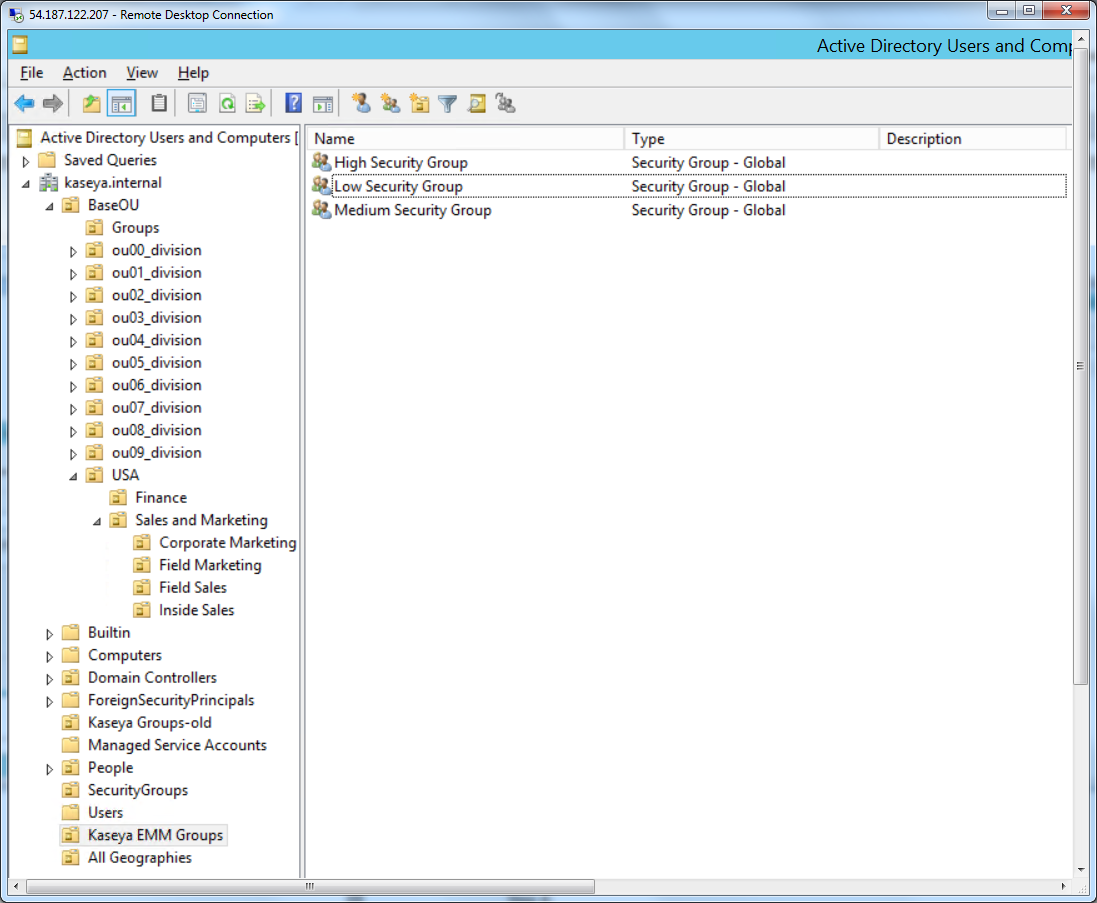
Task: Expand the Saved Queries node
Action: 26,161
